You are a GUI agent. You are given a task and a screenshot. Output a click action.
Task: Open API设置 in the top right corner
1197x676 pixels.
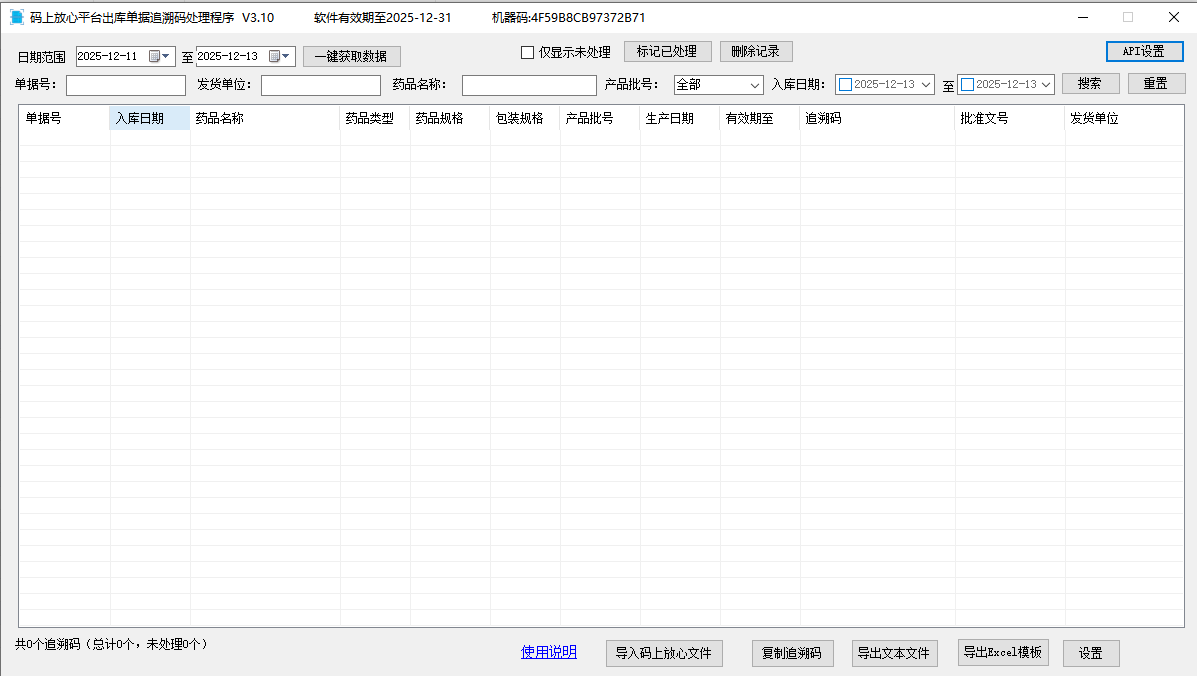point(1144,51)
